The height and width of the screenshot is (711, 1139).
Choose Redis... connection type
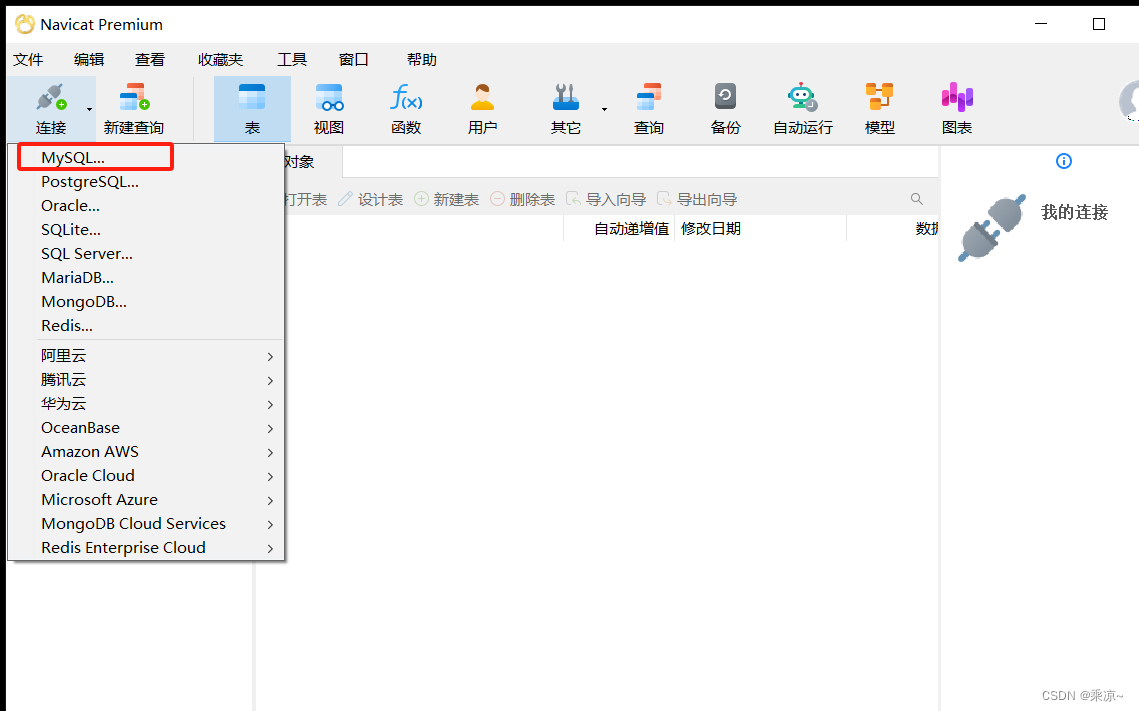point(146,325)
